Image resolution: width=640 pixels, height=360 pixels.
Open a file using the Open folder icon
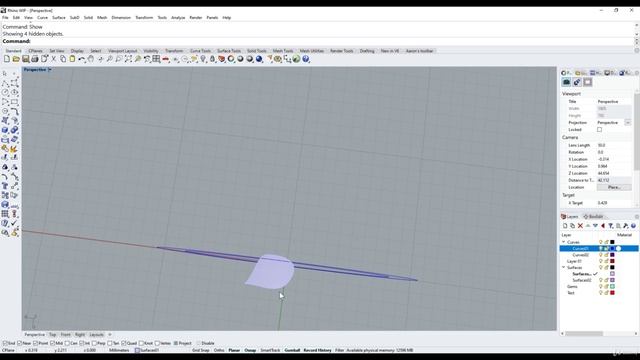coord(16,59)
